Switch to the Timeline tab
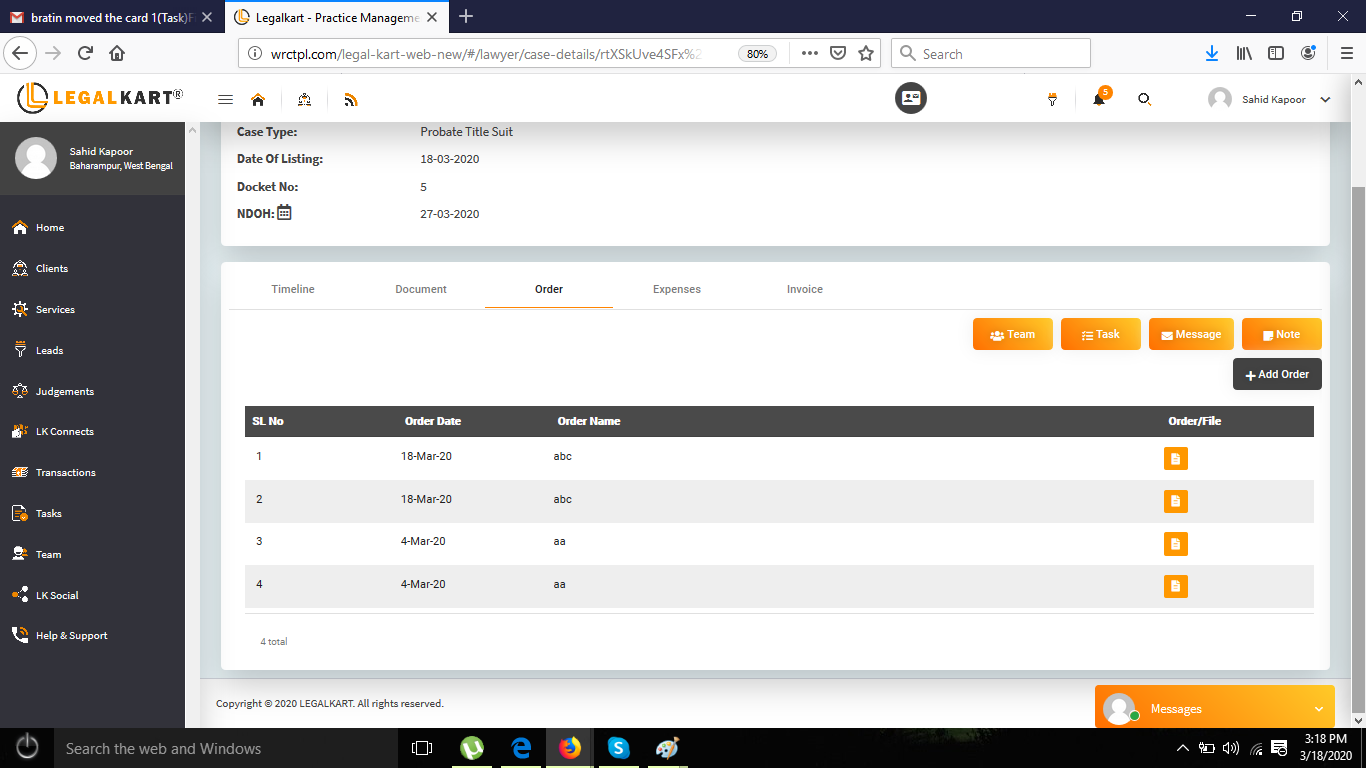This screenshot has width=1366, height=768. (x=293, y=289)
